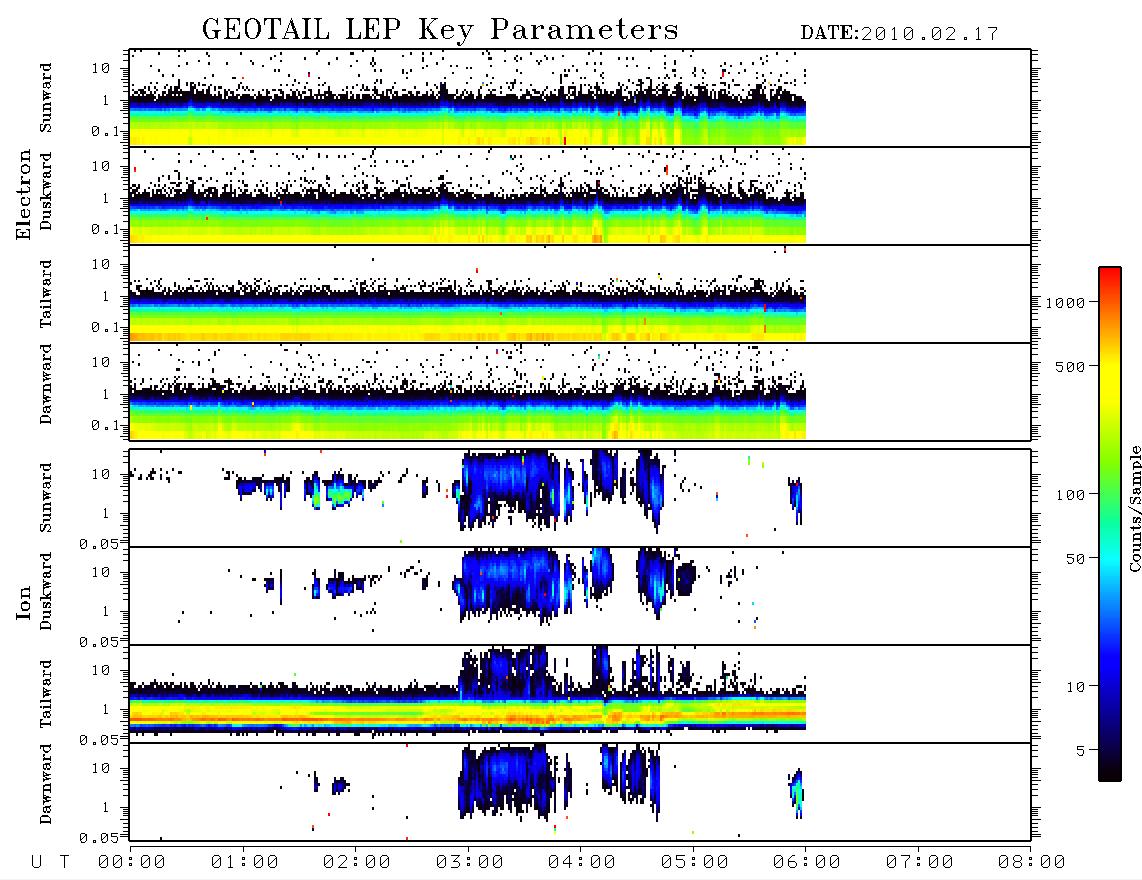The width and height of the screenshot is (1142, 880).
Task: Click the 08:00 time tick label
Action: [1031, 862]
